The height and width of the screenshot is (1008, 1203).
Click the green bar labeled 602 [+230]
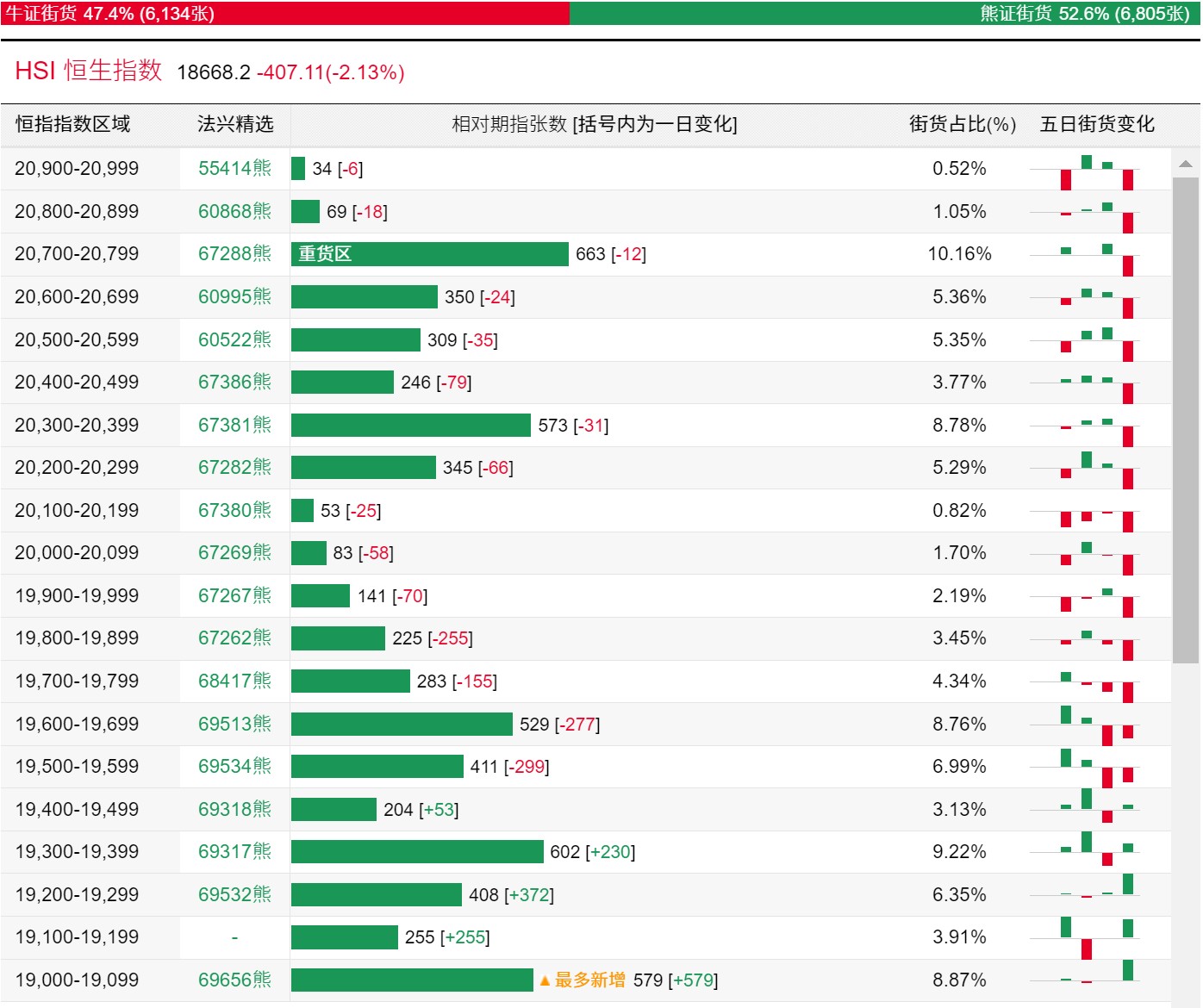coord(417,852)
